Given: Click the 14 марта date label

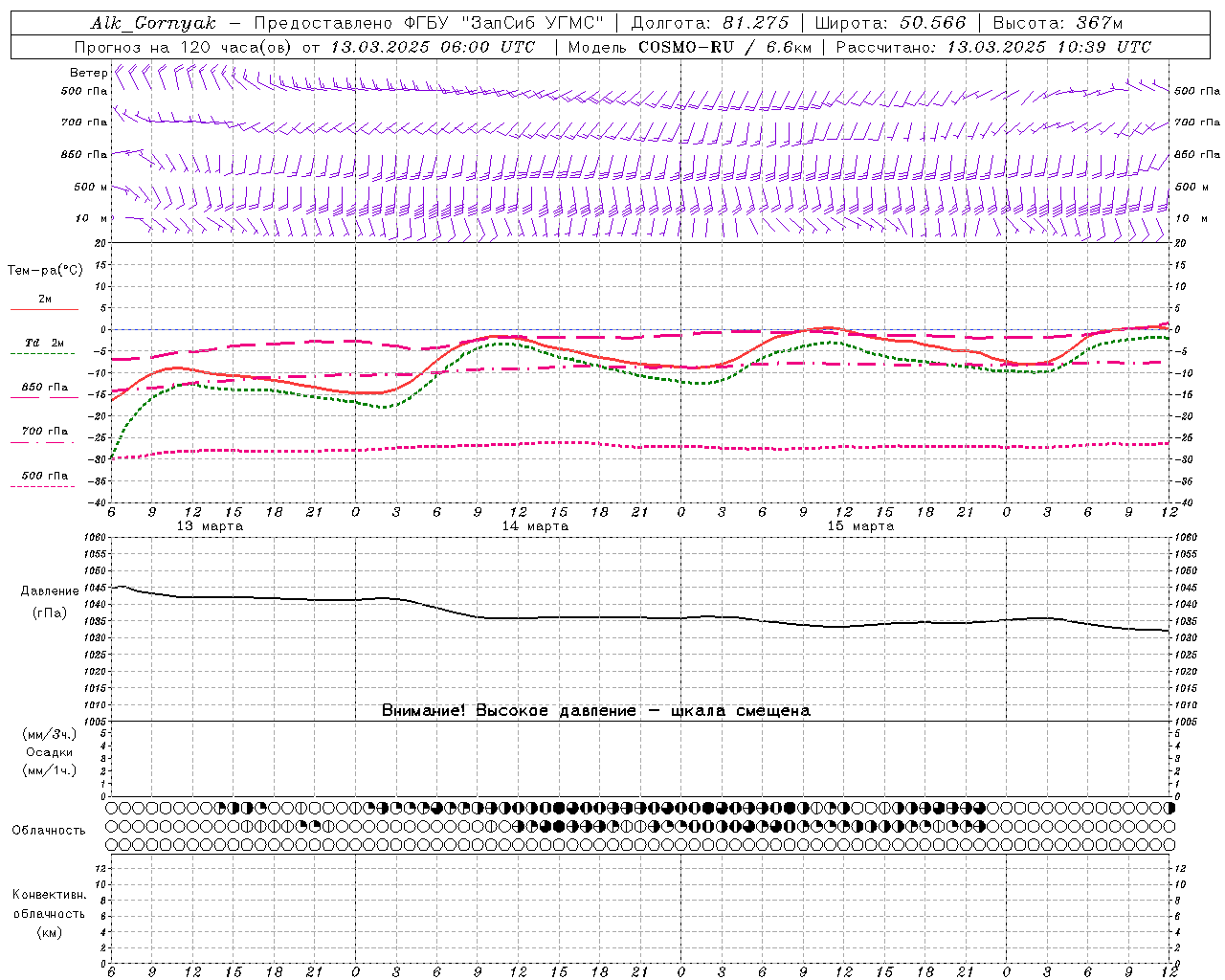Looking at the screenshot, I should point(535,526).
